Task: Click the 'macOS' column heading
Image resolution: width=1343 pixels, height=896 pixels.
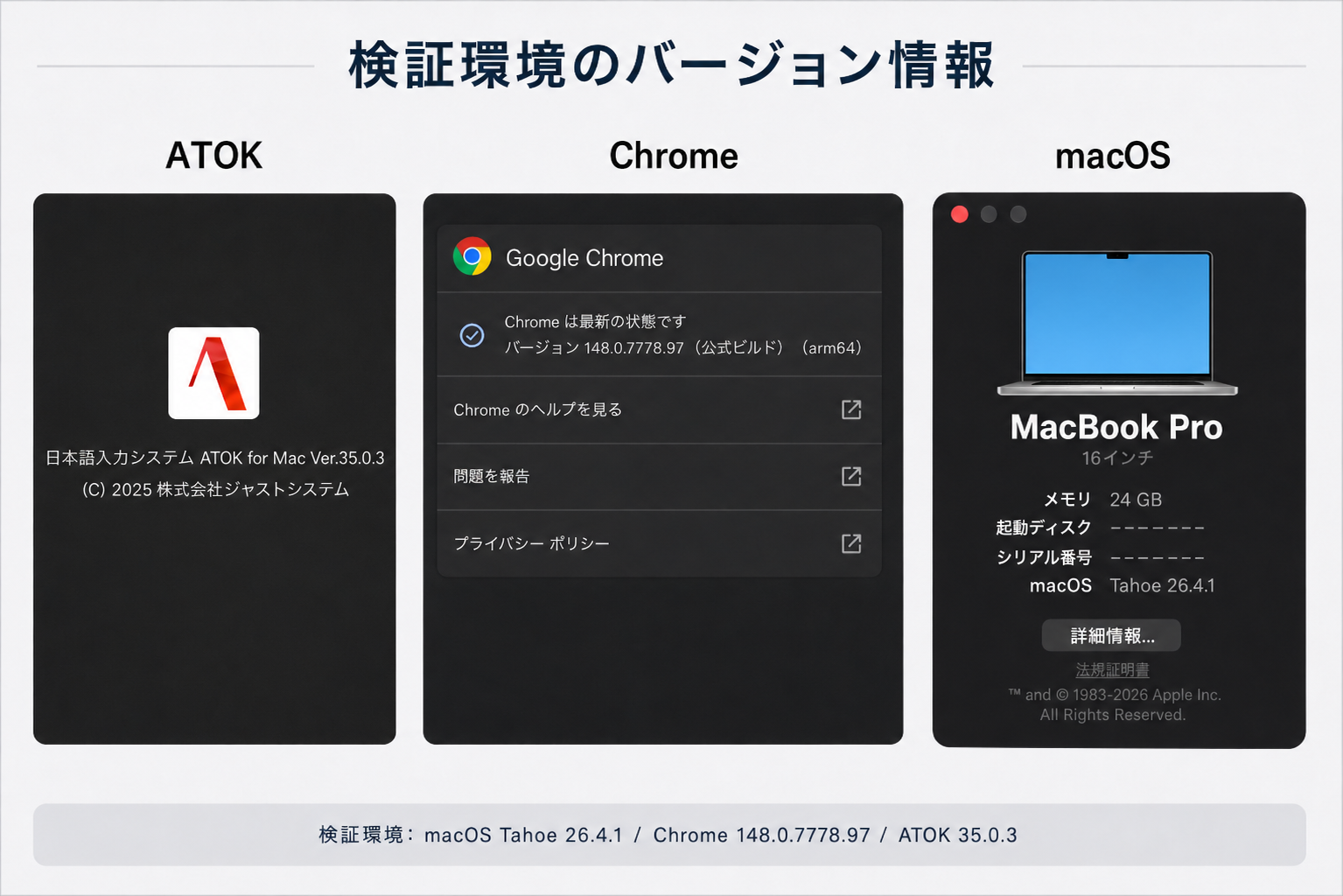Action: (x=1113, y=156)
